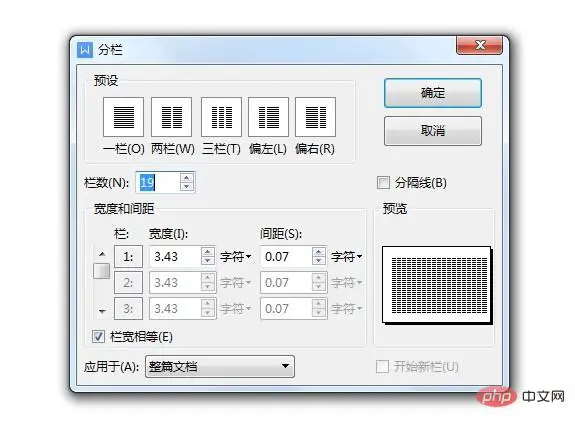Click the 取消 cancel button
Viewport: 575px width, 429px height.
pos(433,131)
